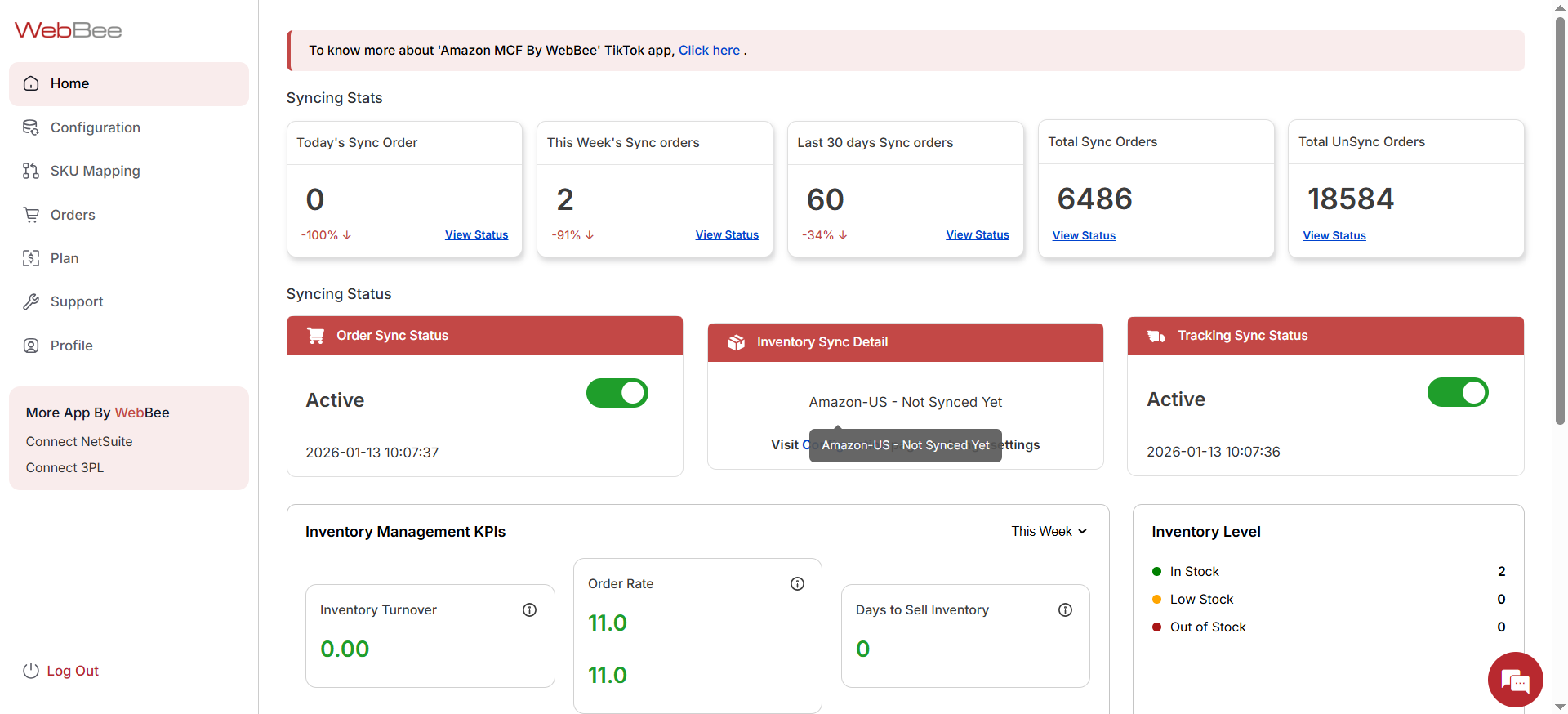The width and height of the screenshot is (1568, 714).
Task: Click the WebBee logo
Action: [68, 30]
